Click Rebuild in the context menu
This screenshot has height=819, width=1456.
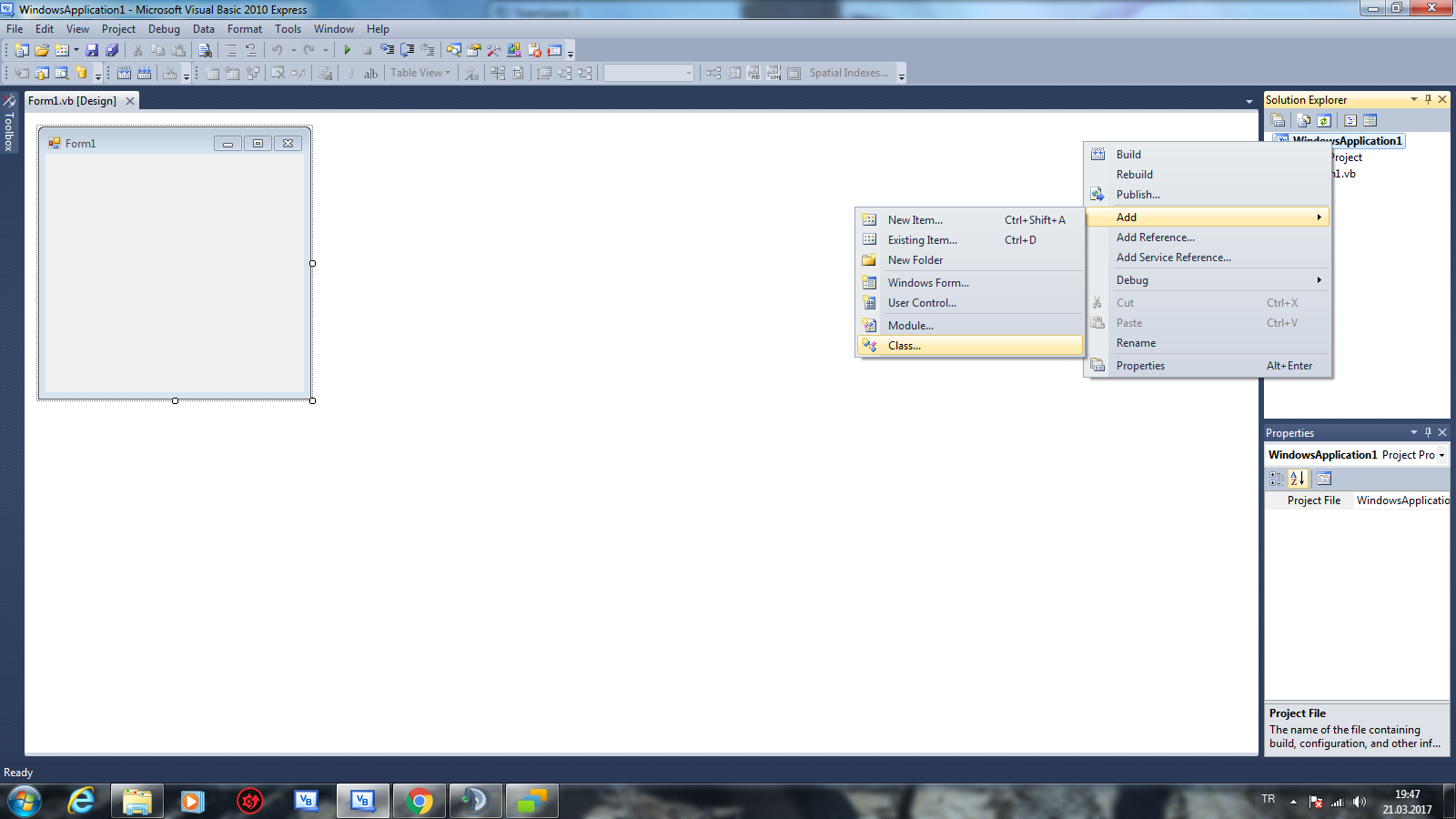point(1208,175)
